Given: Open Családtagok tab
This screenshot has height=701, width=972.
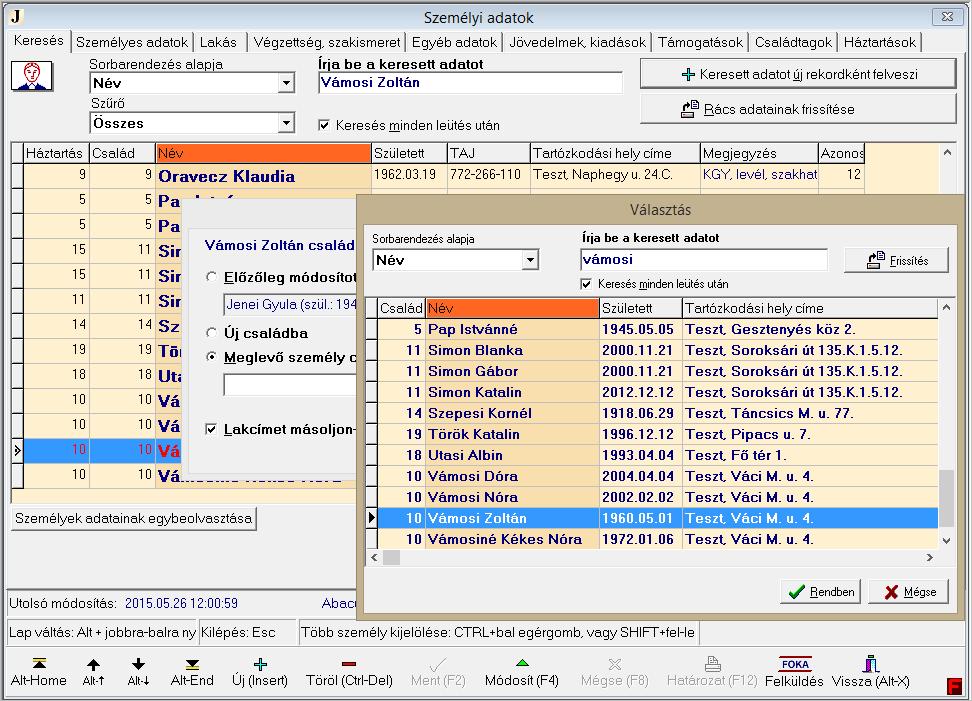Looking at the screenshot, I should (793, 42).
